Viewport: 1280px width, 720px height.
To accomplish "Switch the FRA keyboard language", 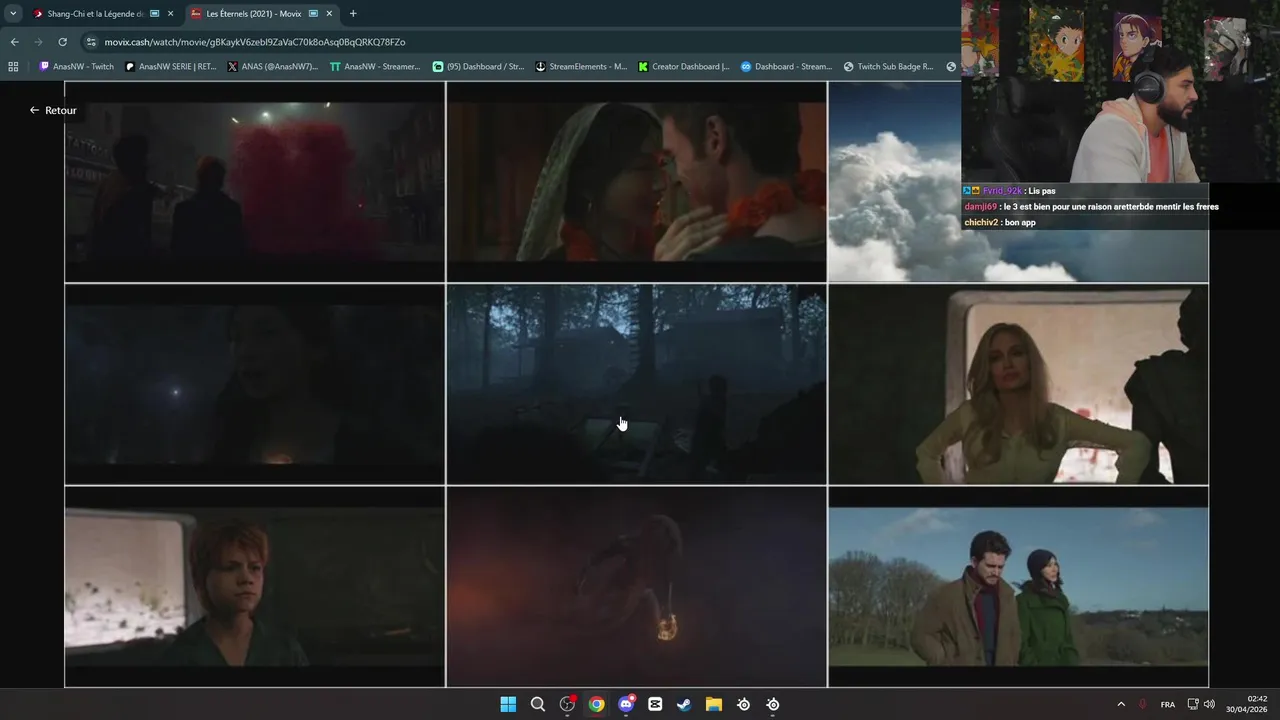I will click(x=1168, y=704).
